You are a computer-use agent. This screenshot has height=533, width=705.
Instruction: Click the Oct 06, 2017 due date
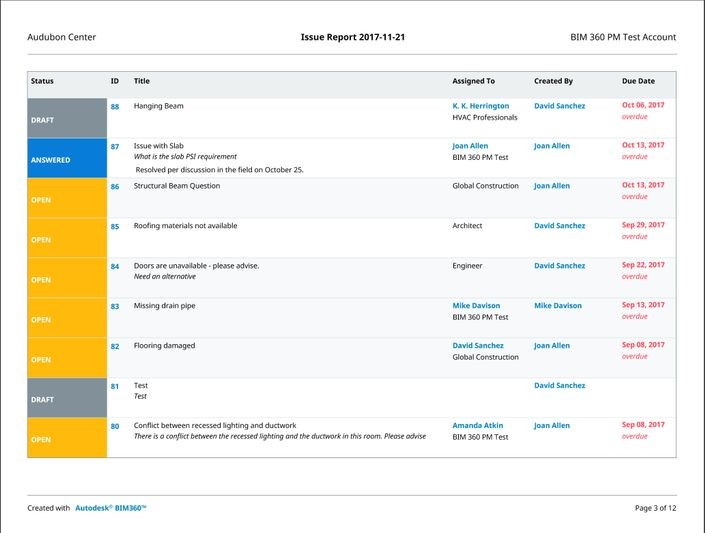click(643, 105)
